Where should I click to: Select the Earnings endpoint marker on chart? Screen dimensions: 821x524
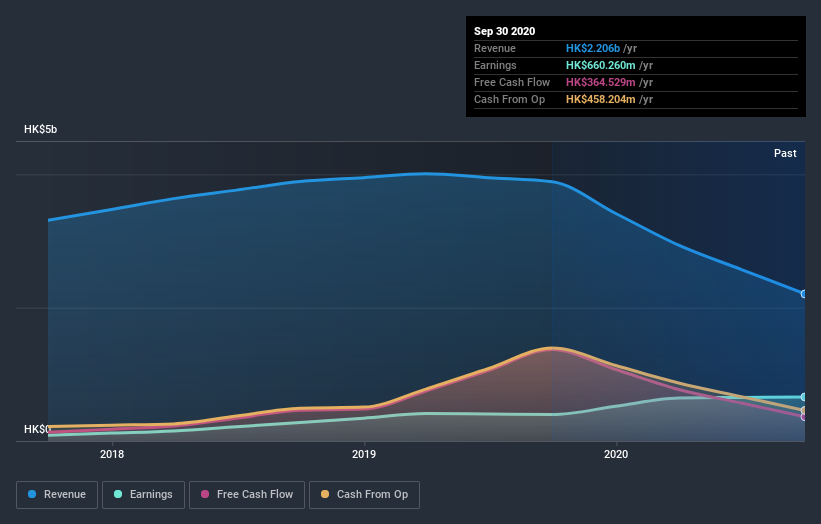804,397
